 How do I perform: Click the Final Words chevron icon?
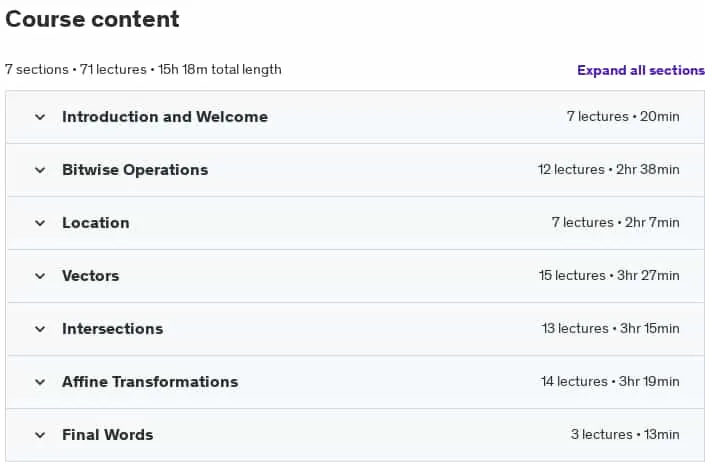click(x=40, y=435)
